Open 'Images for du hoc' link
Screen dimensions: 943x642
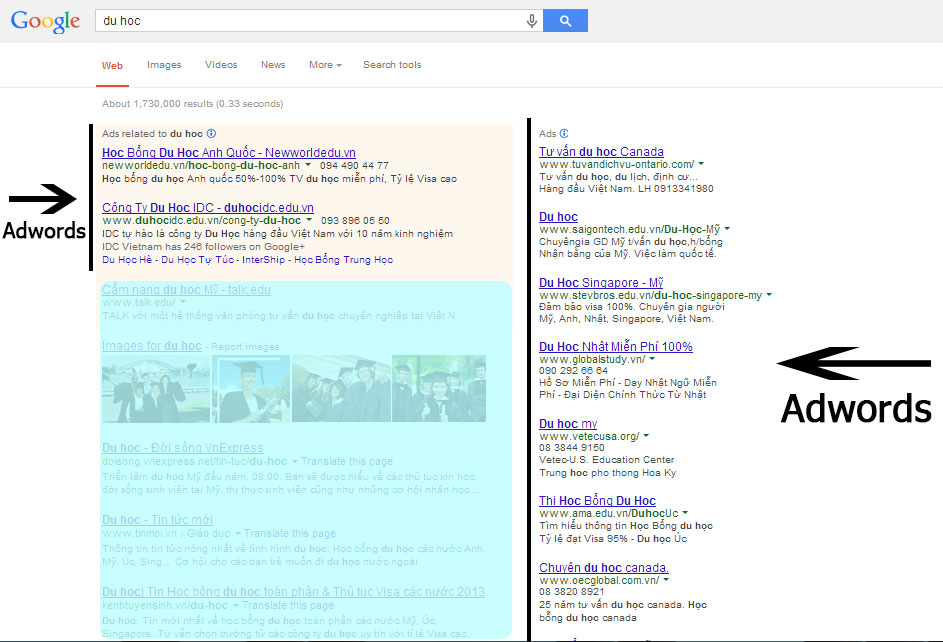click(x=152, y=346)
